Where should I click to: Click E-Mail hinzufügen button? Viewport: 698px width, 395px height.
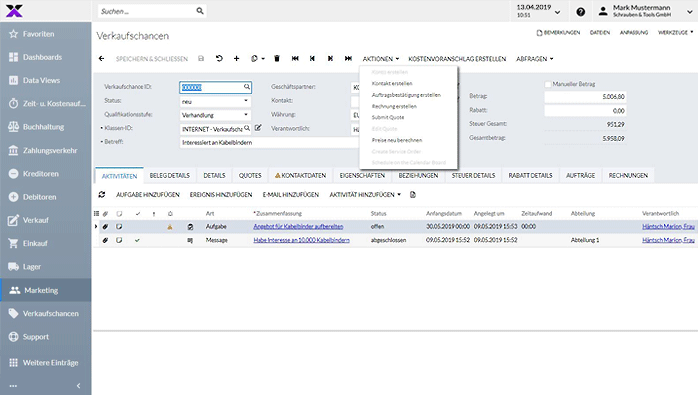click(x=291, y=195)
